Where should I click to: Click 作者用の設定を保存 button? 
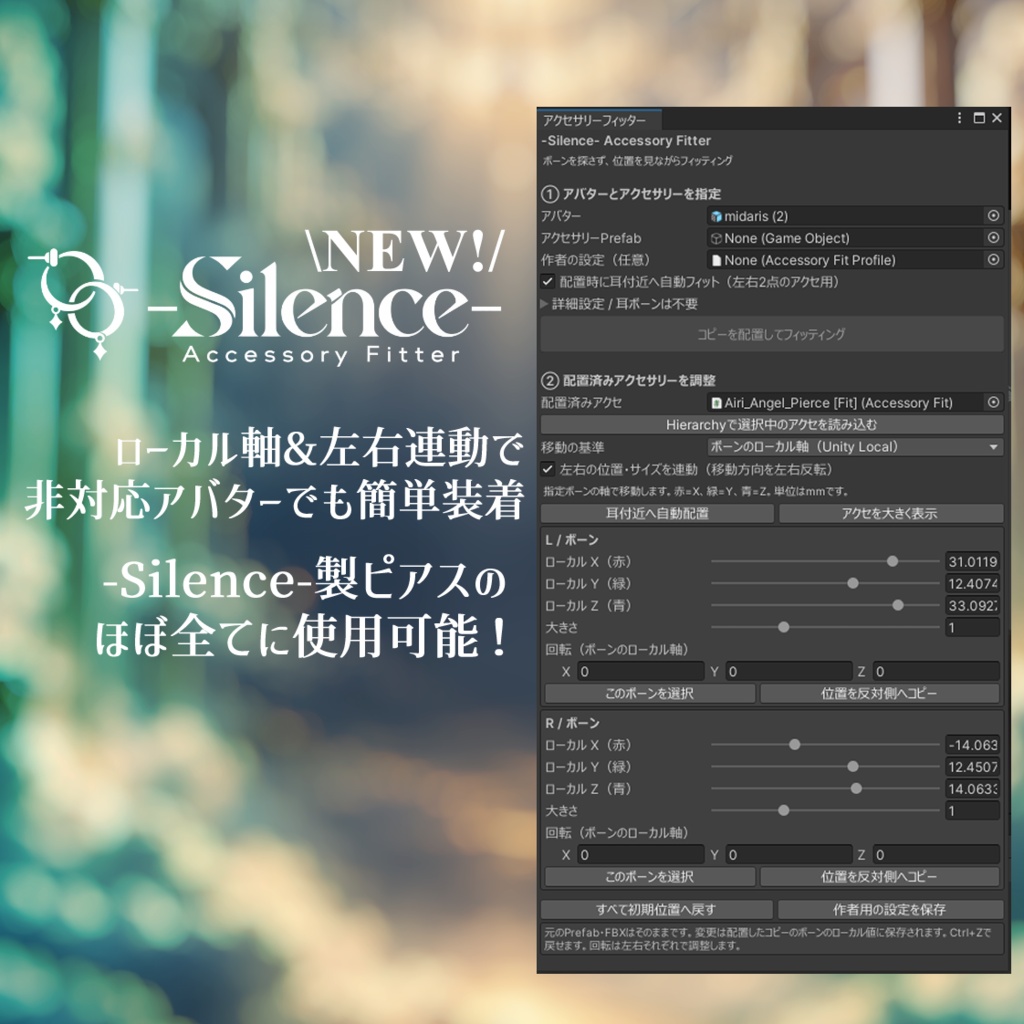coord(890,909)
